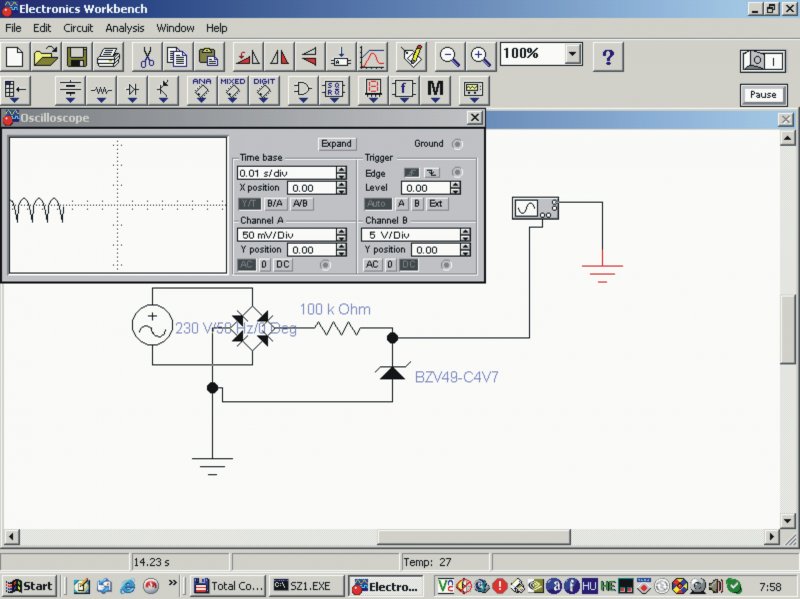This screenshot has height=599, width=800.
Task: Increase time base s/div value
Action: 342,169
